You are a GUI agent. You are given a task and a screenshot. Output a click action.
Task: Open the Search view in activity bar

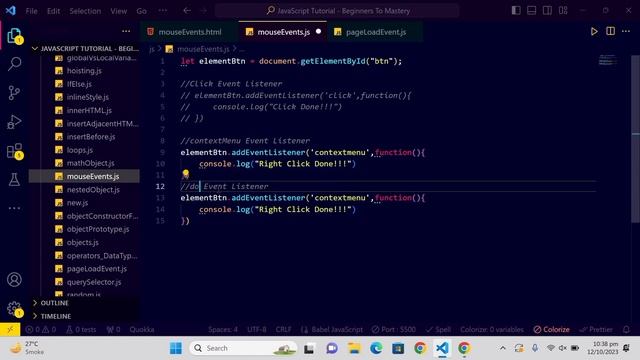tap(15, 64)
